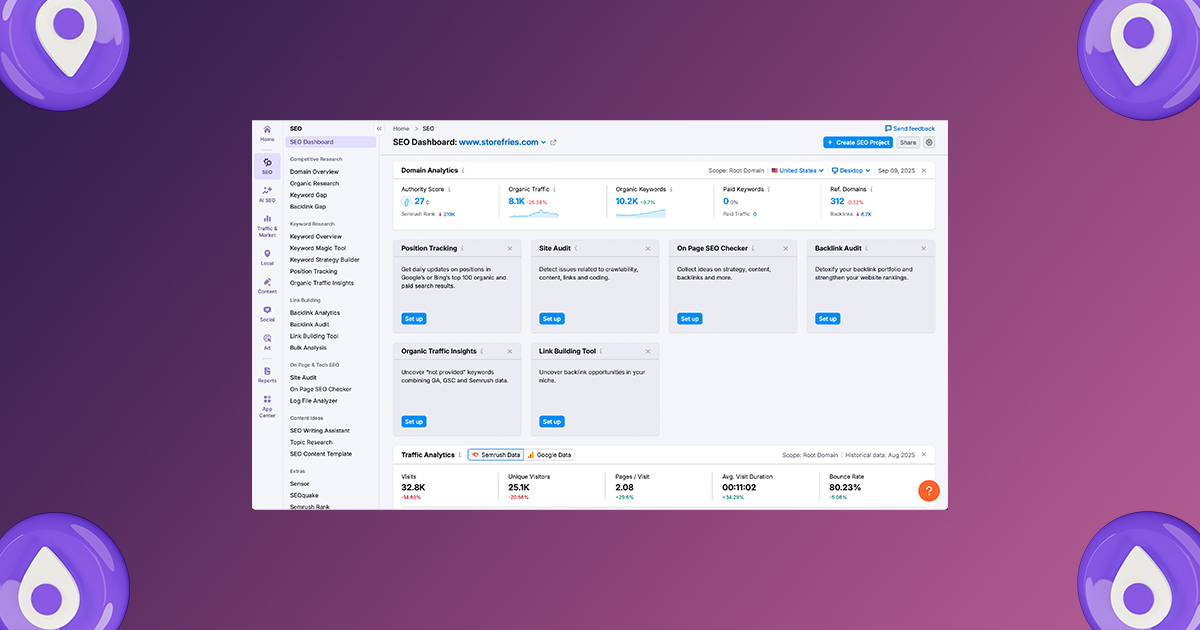Open Domain Overview in sidebar
Screen dimensions: 1200x630
click(314, 172)
